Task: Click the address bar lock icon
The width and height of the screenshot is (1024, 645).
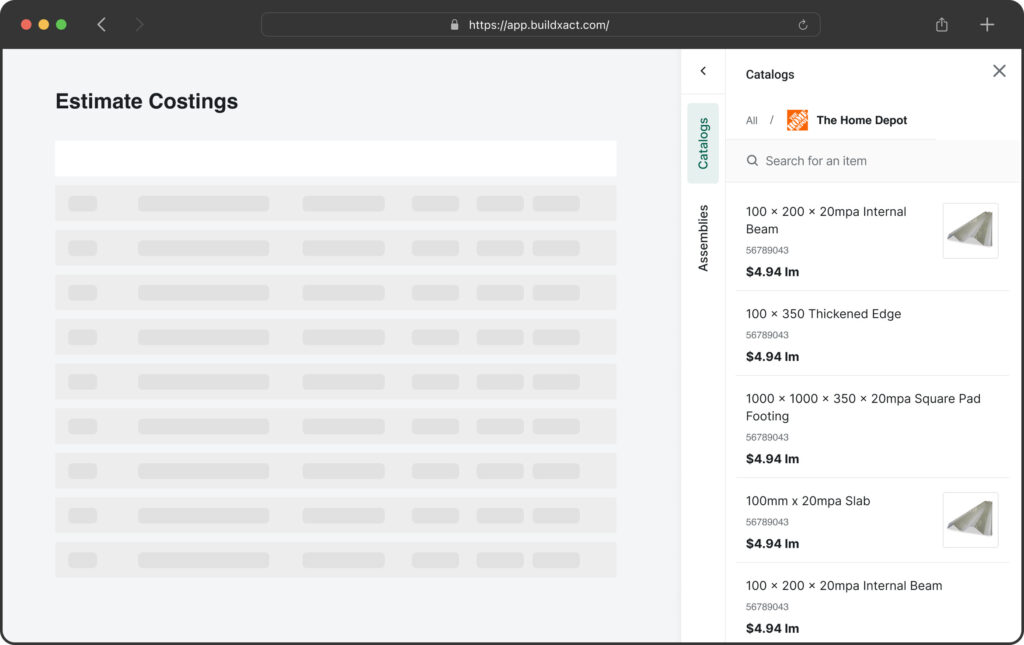Action: pyautogui.click(x=455, y=25)
